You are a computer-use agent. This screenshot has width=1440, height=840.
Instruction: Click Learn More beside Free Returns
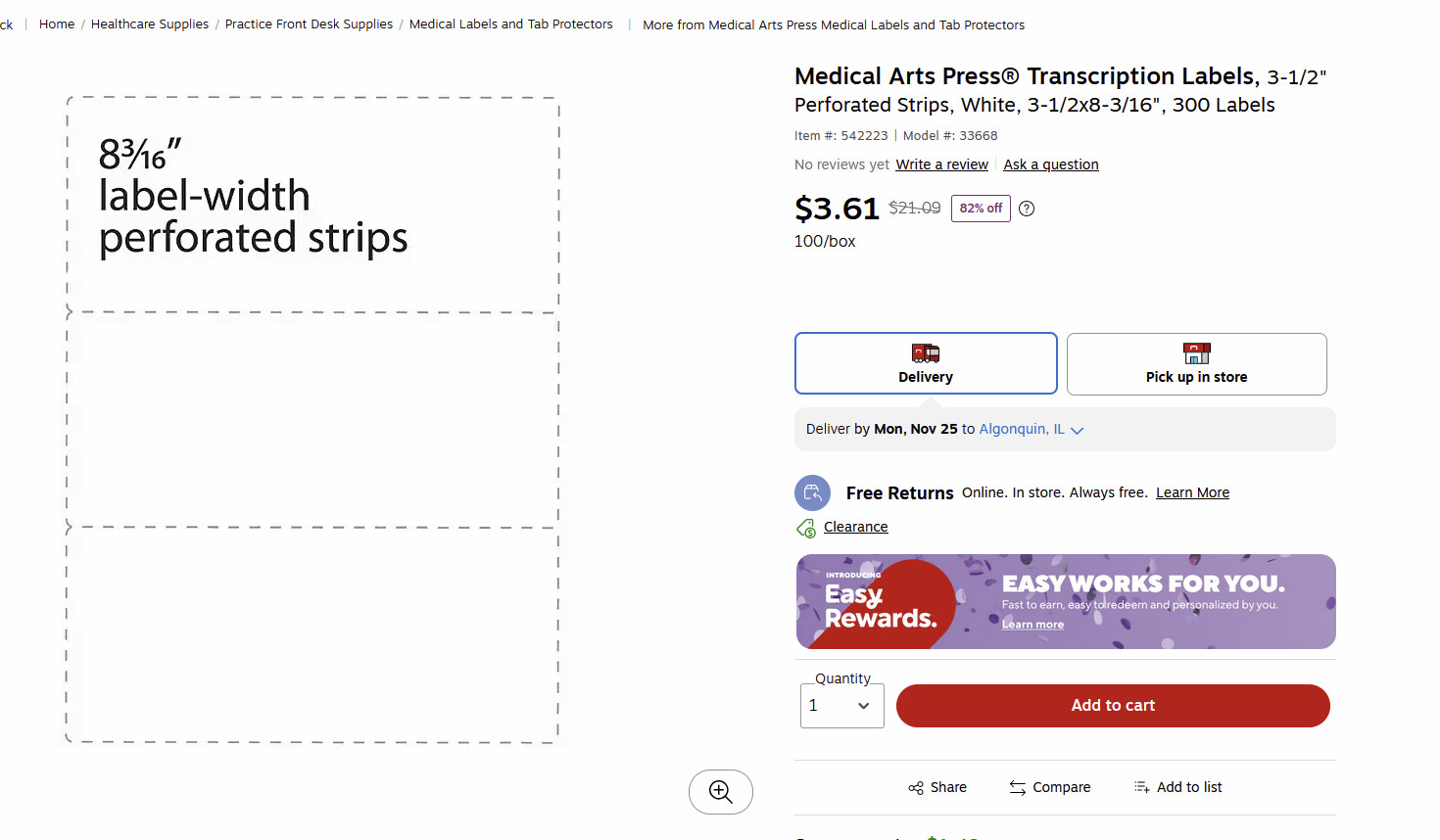click(x=1192, y=492)
